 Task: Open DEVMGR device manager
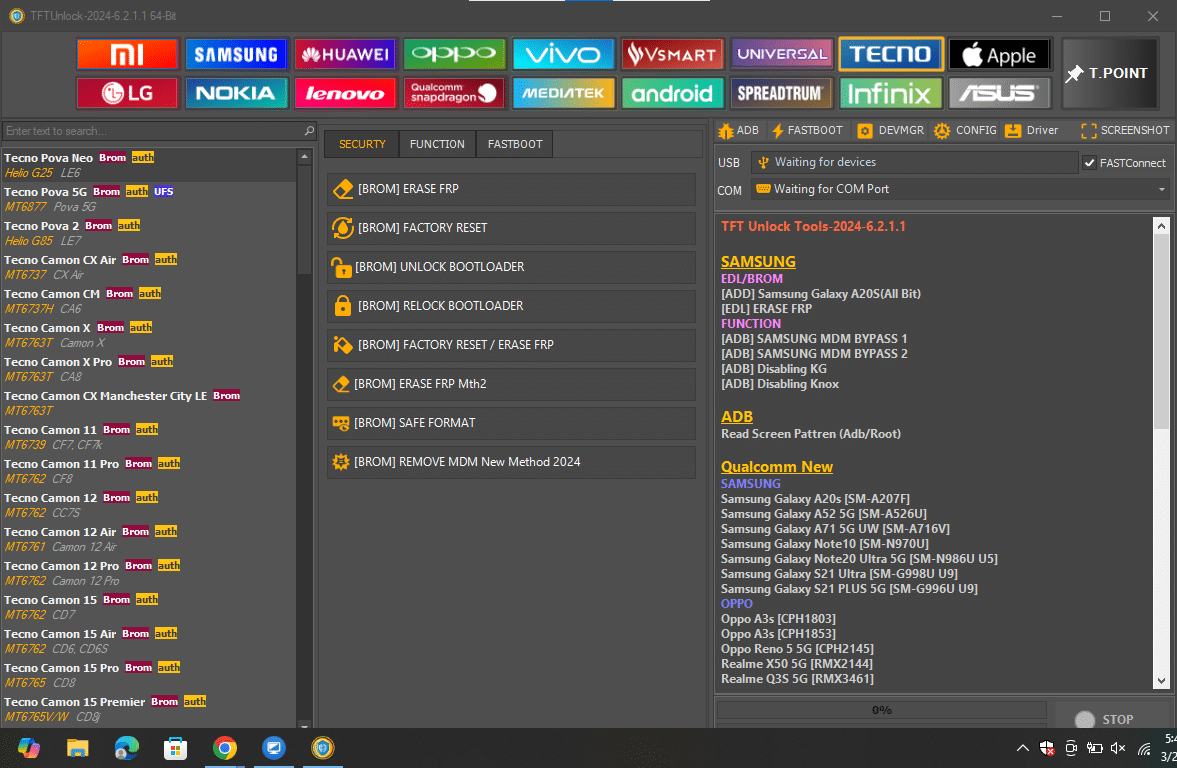(889, 130)
